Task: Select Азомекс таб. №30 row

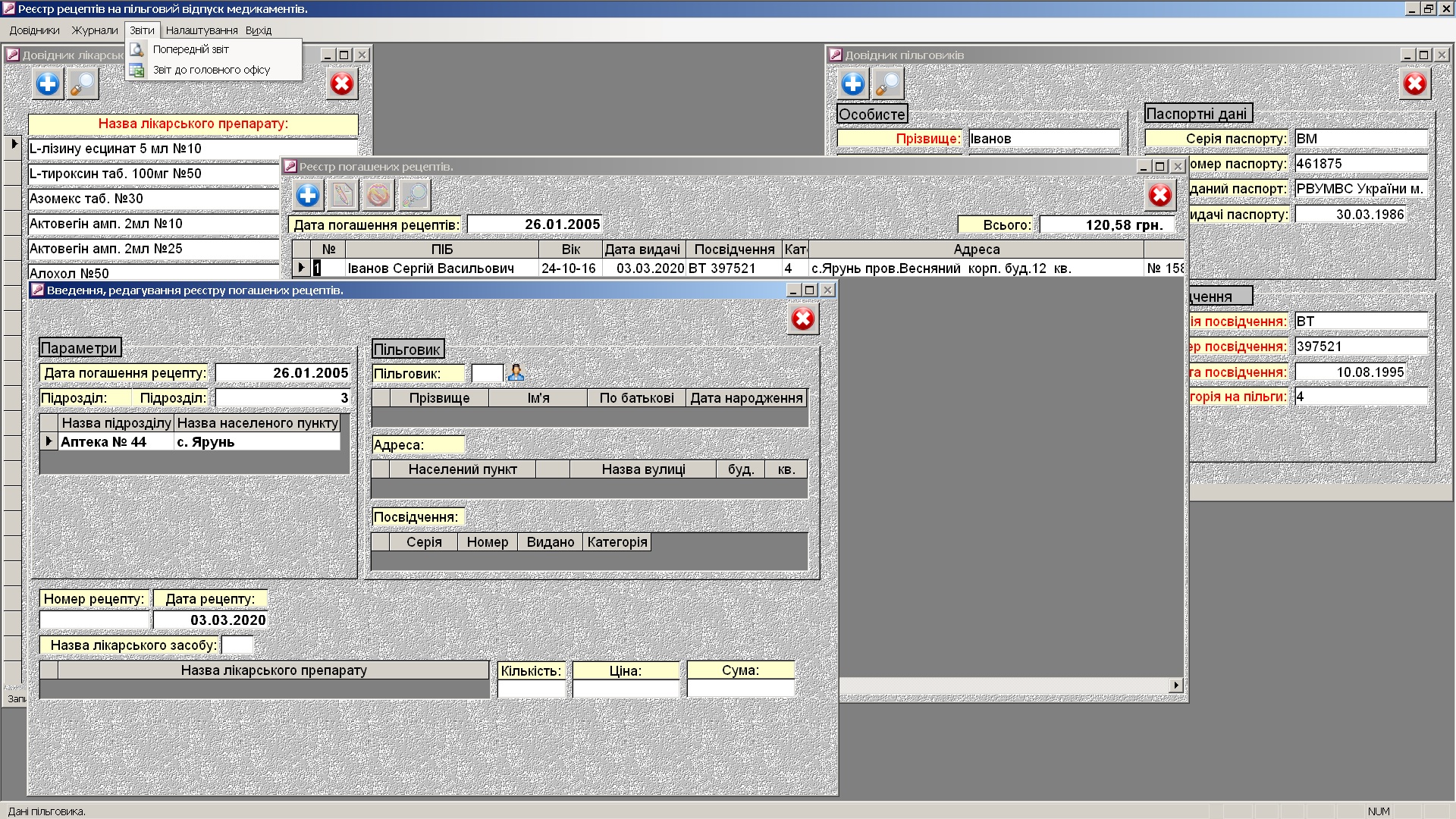Action: point(154,199)
